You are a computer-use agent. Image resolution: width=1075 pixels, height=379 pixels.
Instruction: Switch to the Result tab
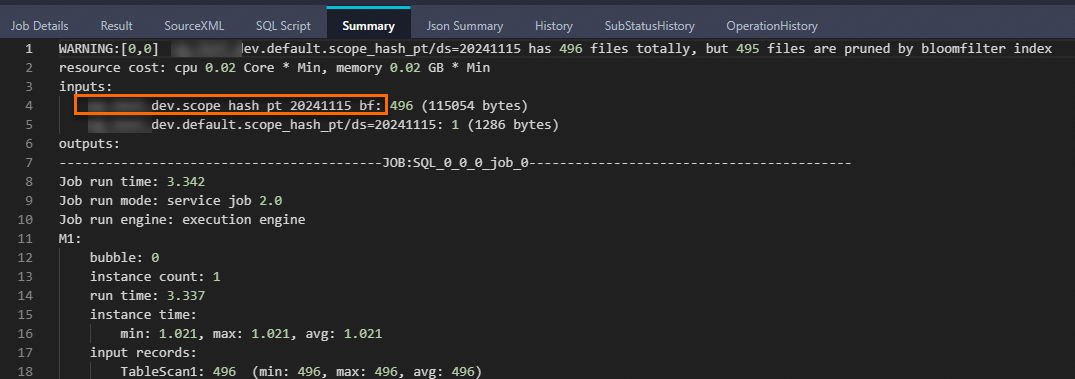[117, 26]
